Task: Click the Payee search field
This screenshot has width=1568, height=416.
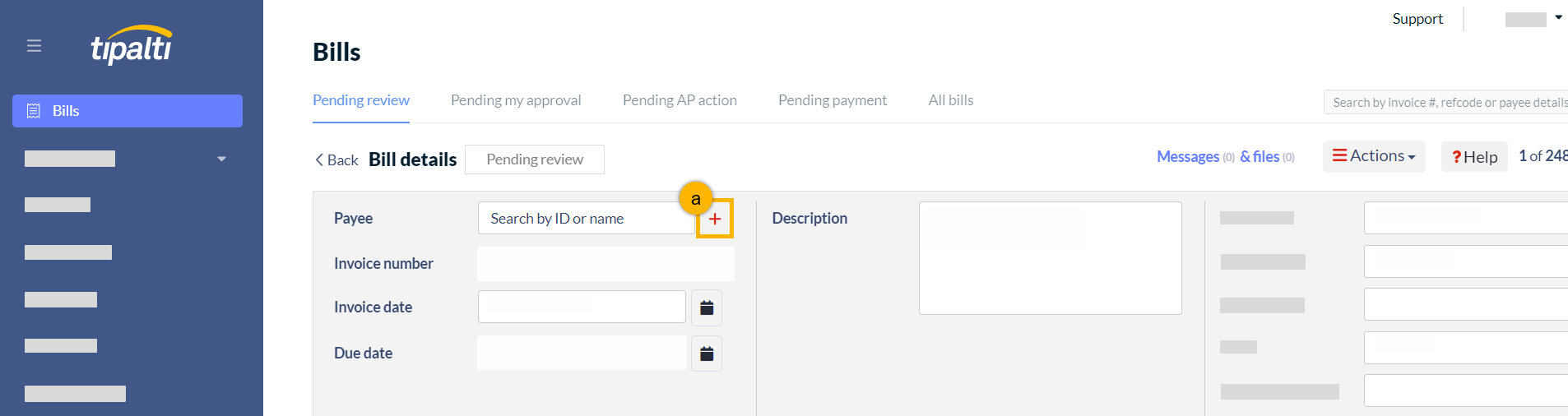Action: click(586, 219)
